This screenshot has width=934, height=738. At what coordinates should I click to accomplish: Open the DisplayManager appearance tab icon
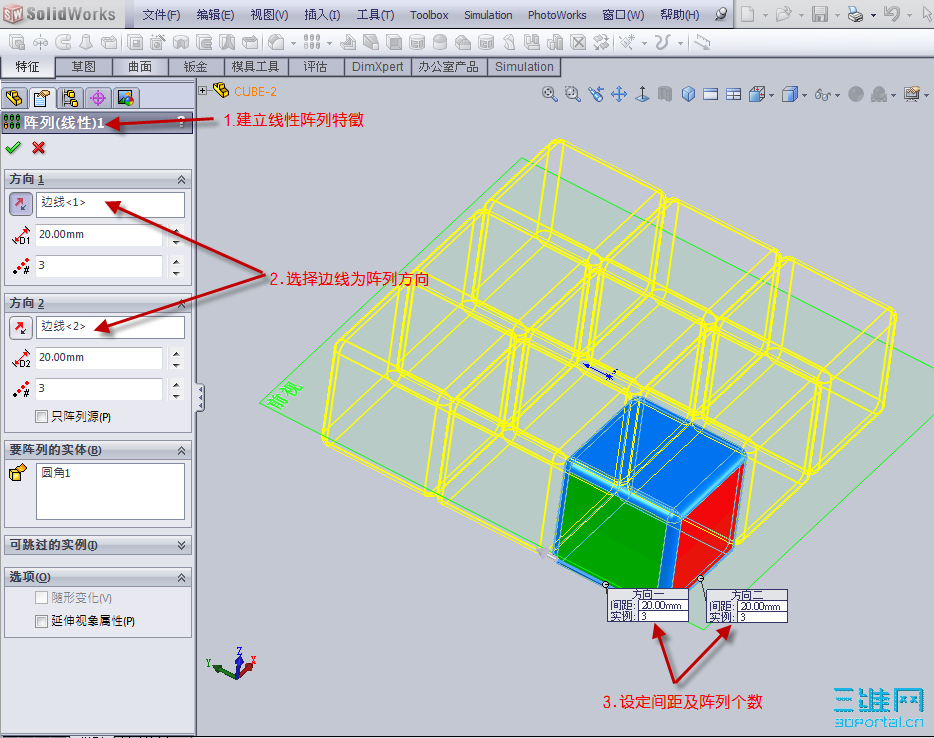[126, 98]
